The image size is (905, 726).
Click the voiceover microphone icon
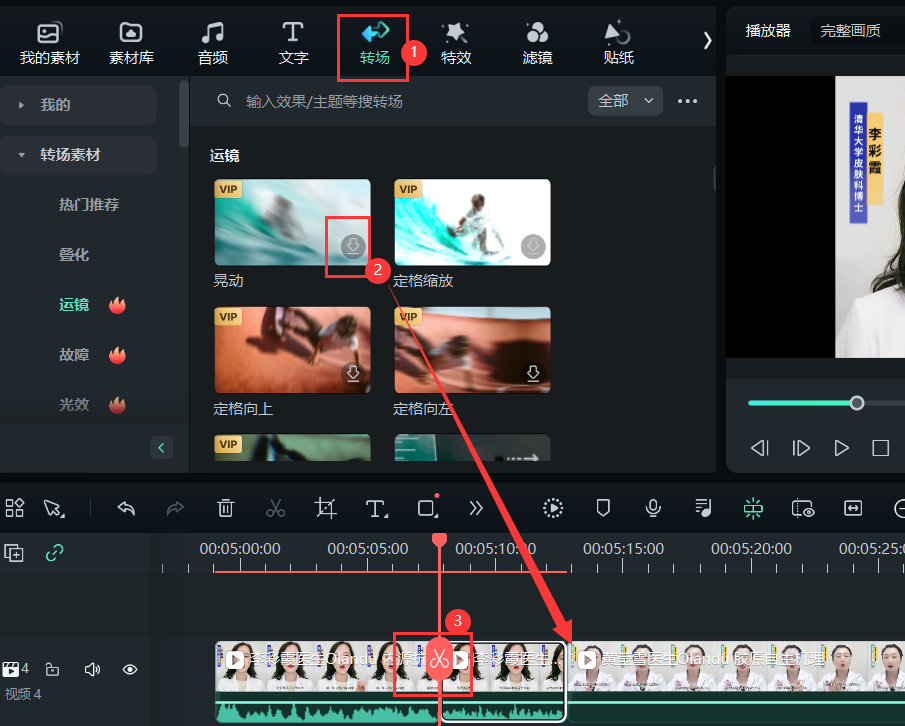(x=653, y=508)
